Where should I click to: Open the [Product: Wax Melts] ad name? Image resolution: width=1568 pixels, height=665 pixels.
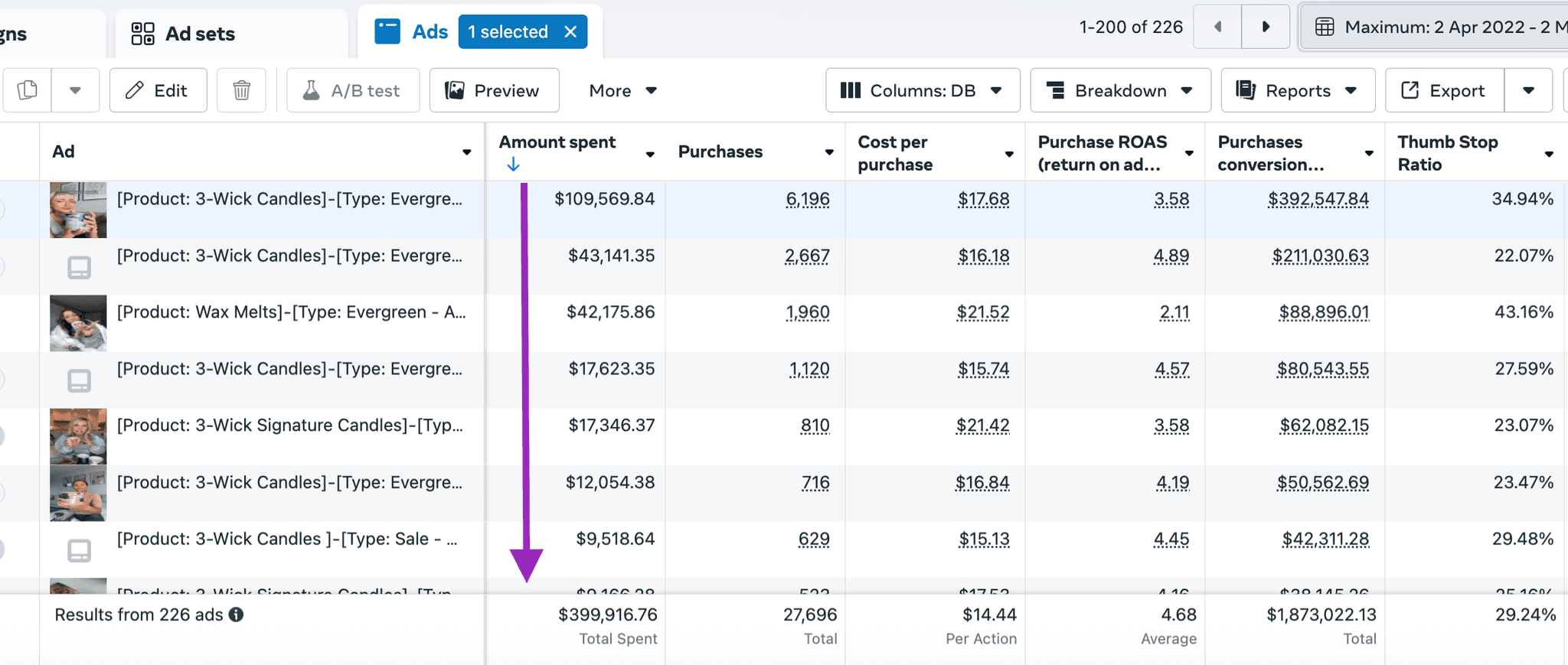291,312
